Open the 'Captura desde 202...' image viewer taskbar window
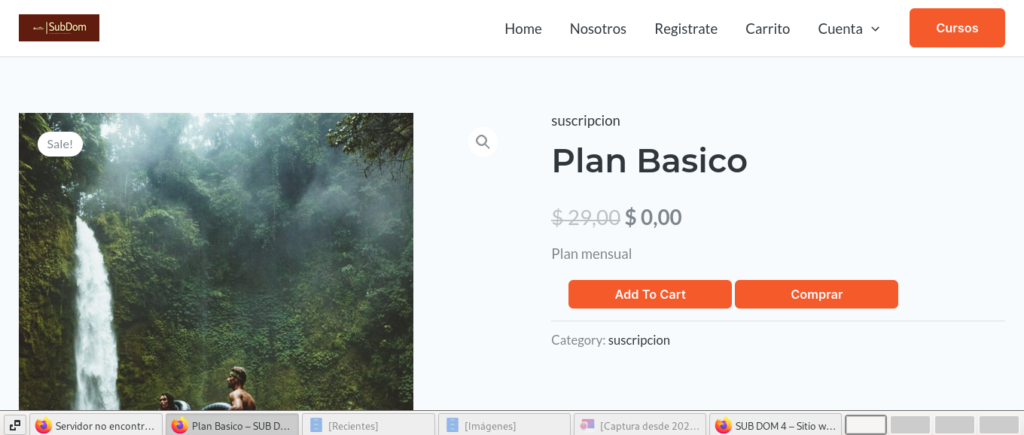 [x=640, y=425]
